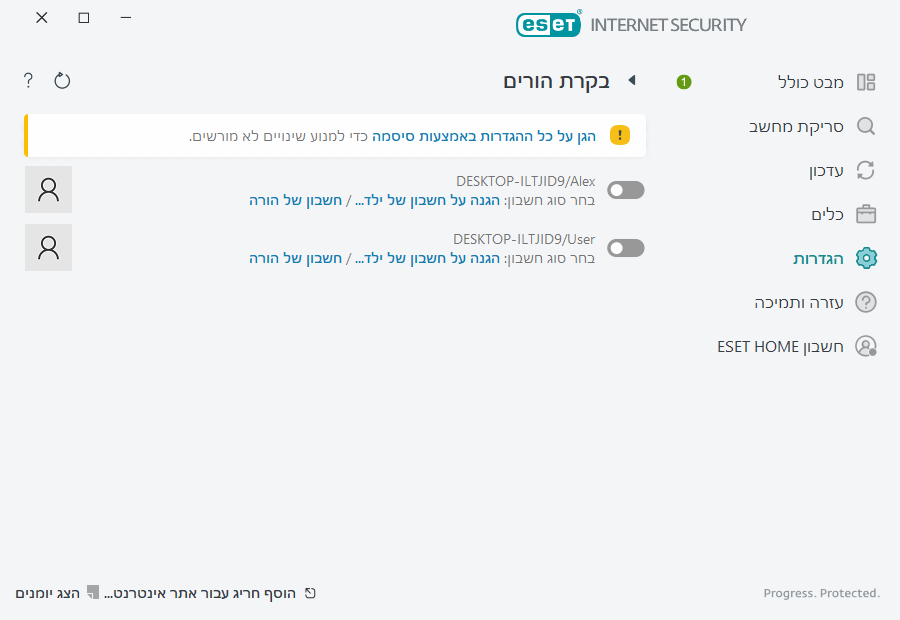Choose parent account link for Alex
This screenshot has height=620, width=900.
tap(295, 200)
